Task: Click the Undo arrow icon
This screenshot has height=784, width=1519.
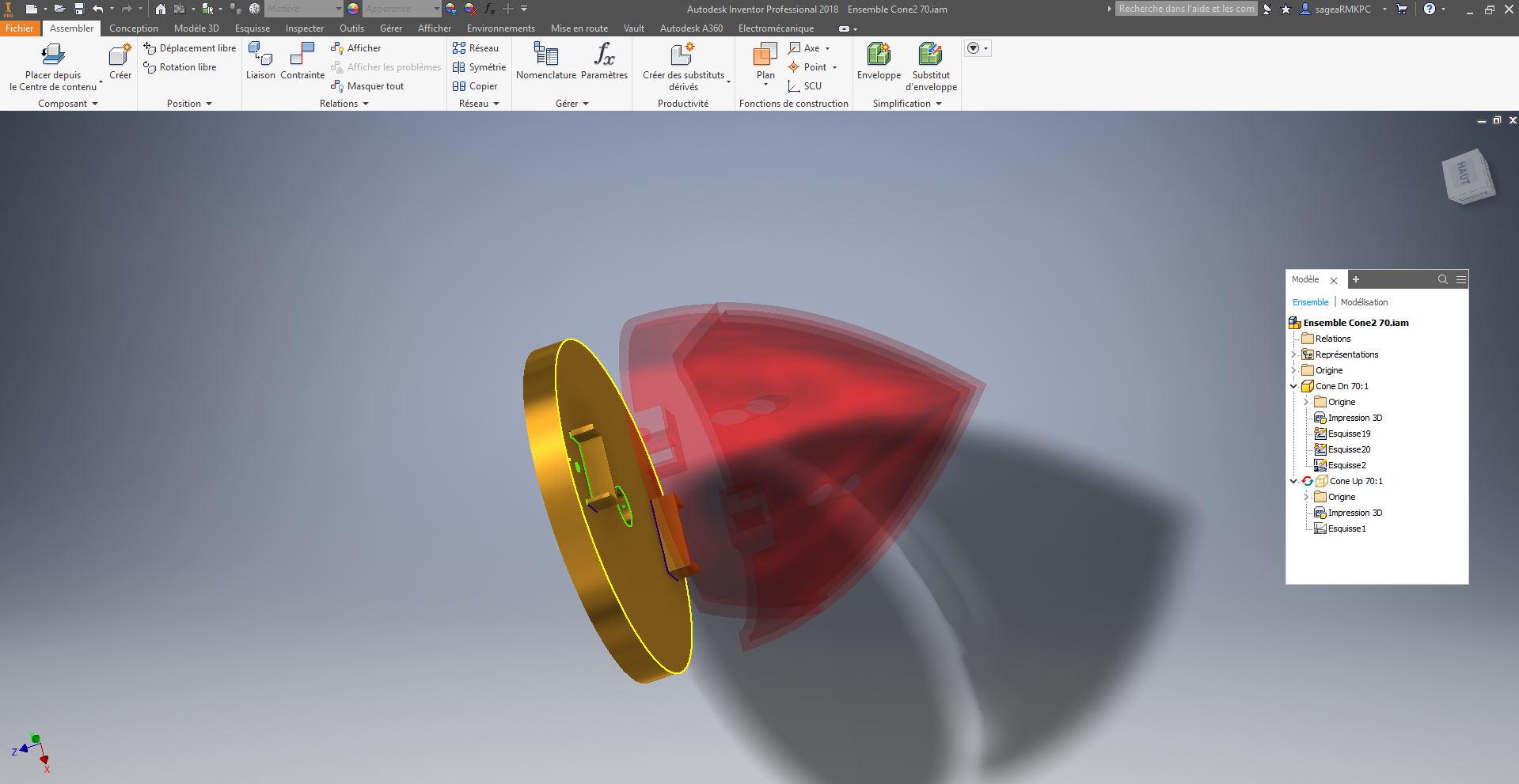Action: coord(98,9)
